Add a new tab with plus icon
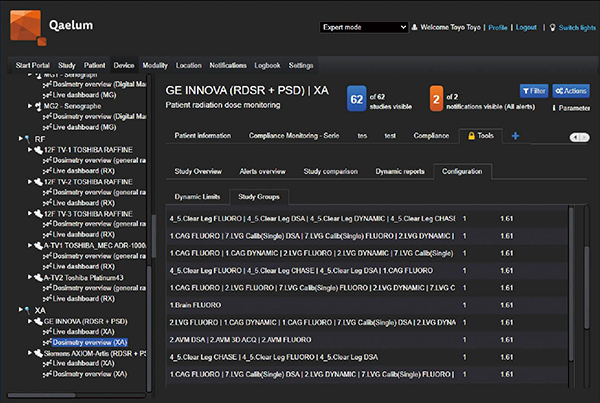This screenshot has width=600, height=403. click(x=515, y=135)
